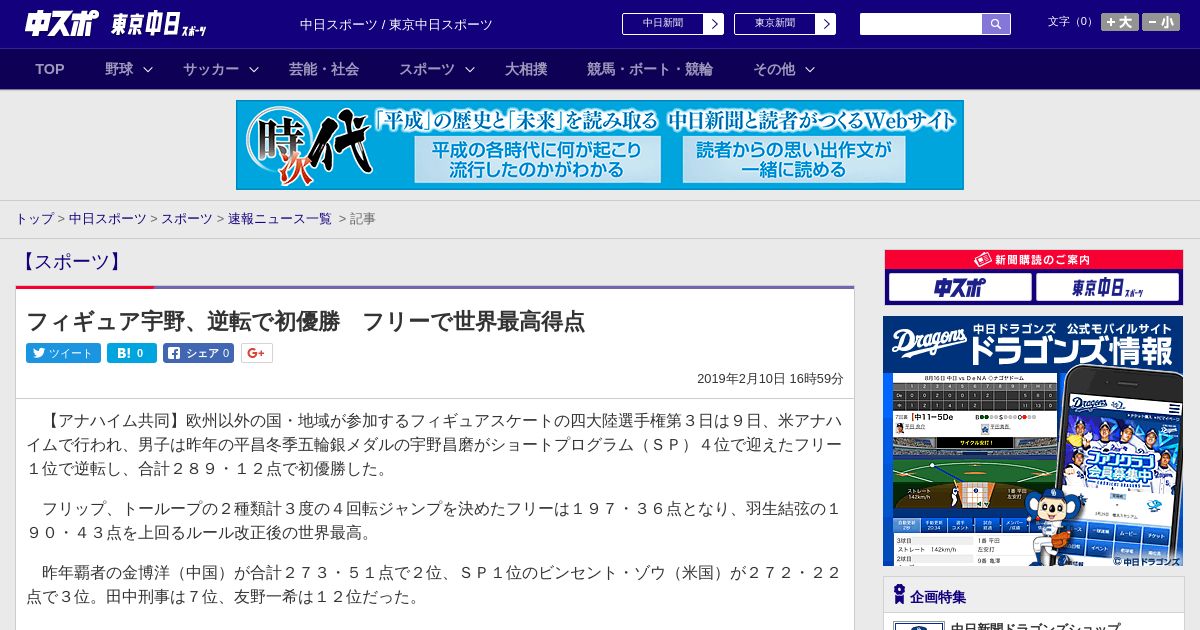Click the 企画特集 section heading

(x=938, y=597)
